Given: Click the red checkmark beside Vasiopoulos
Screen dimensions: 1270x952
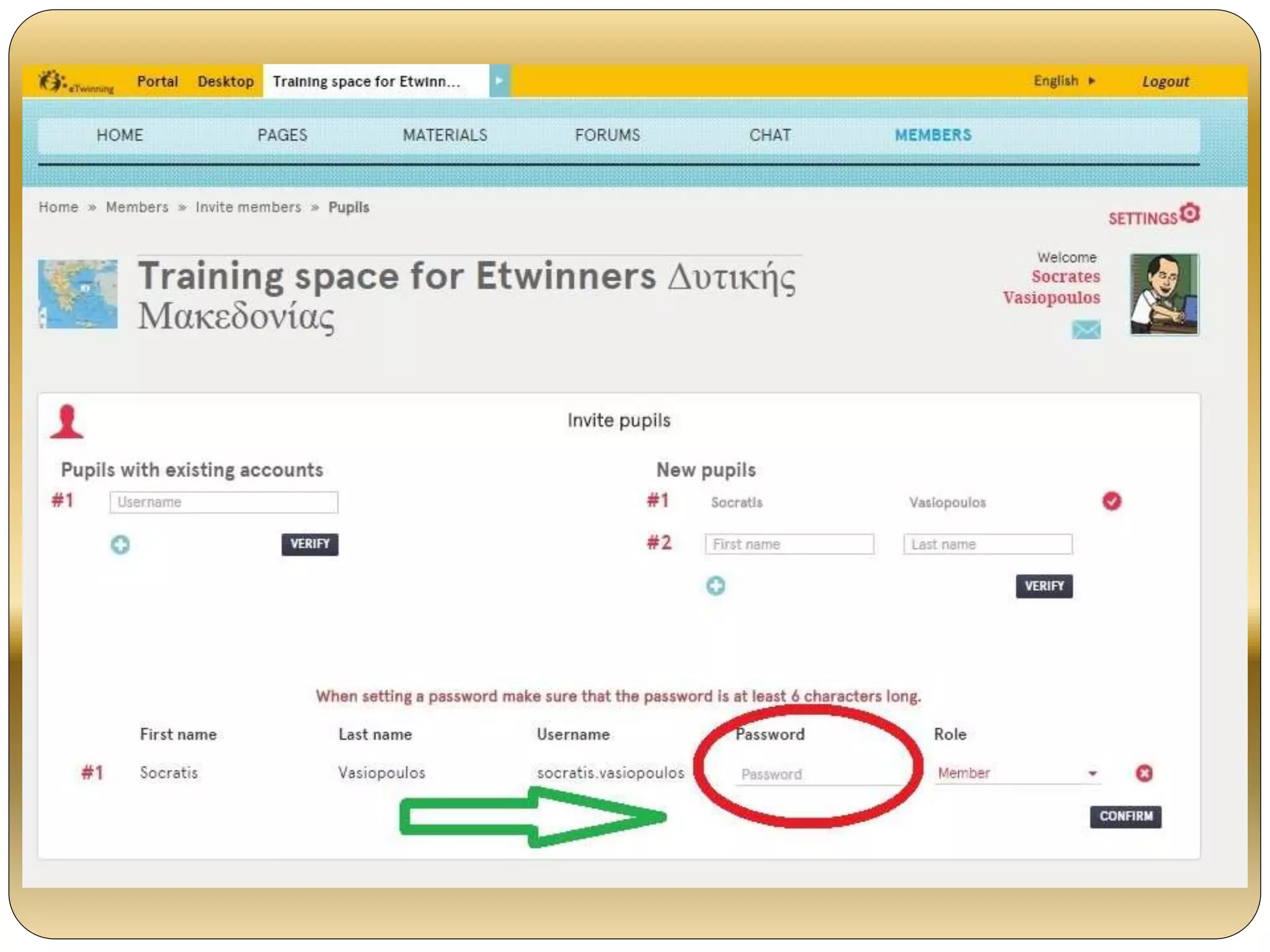Looking at the screenshot, I should pos(1111,501).
